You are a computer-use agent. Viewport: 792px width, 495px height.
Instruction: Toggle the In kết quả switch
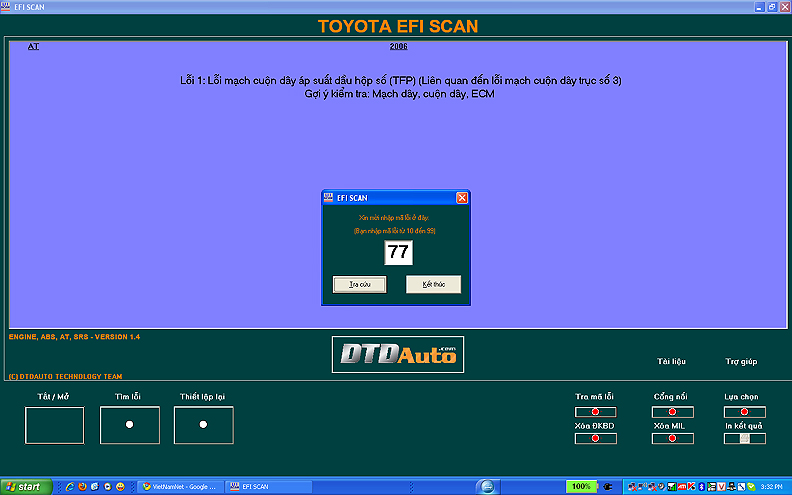745,438
